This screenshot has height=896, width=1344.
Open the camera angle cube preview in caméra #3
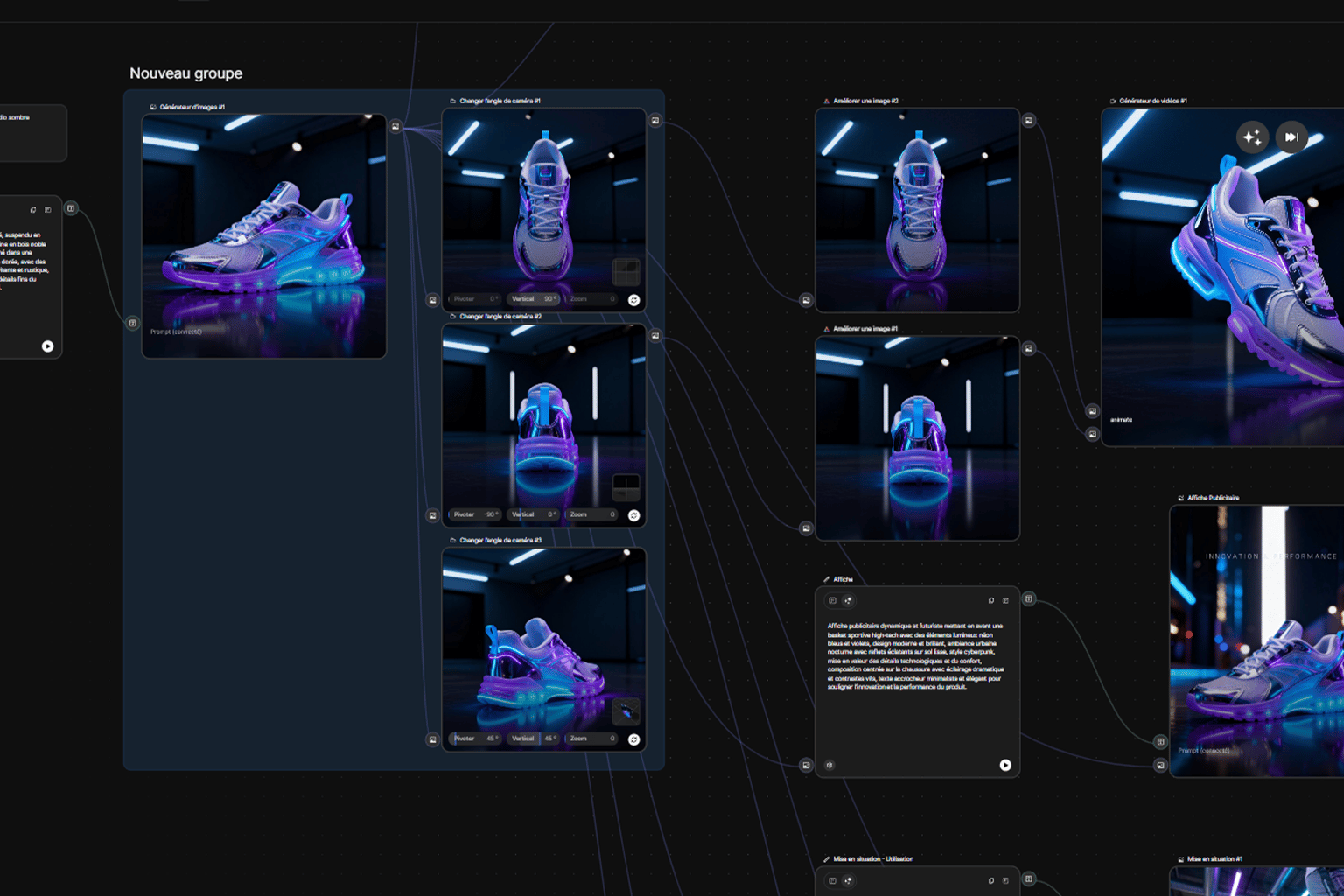[x=626, y=711]
